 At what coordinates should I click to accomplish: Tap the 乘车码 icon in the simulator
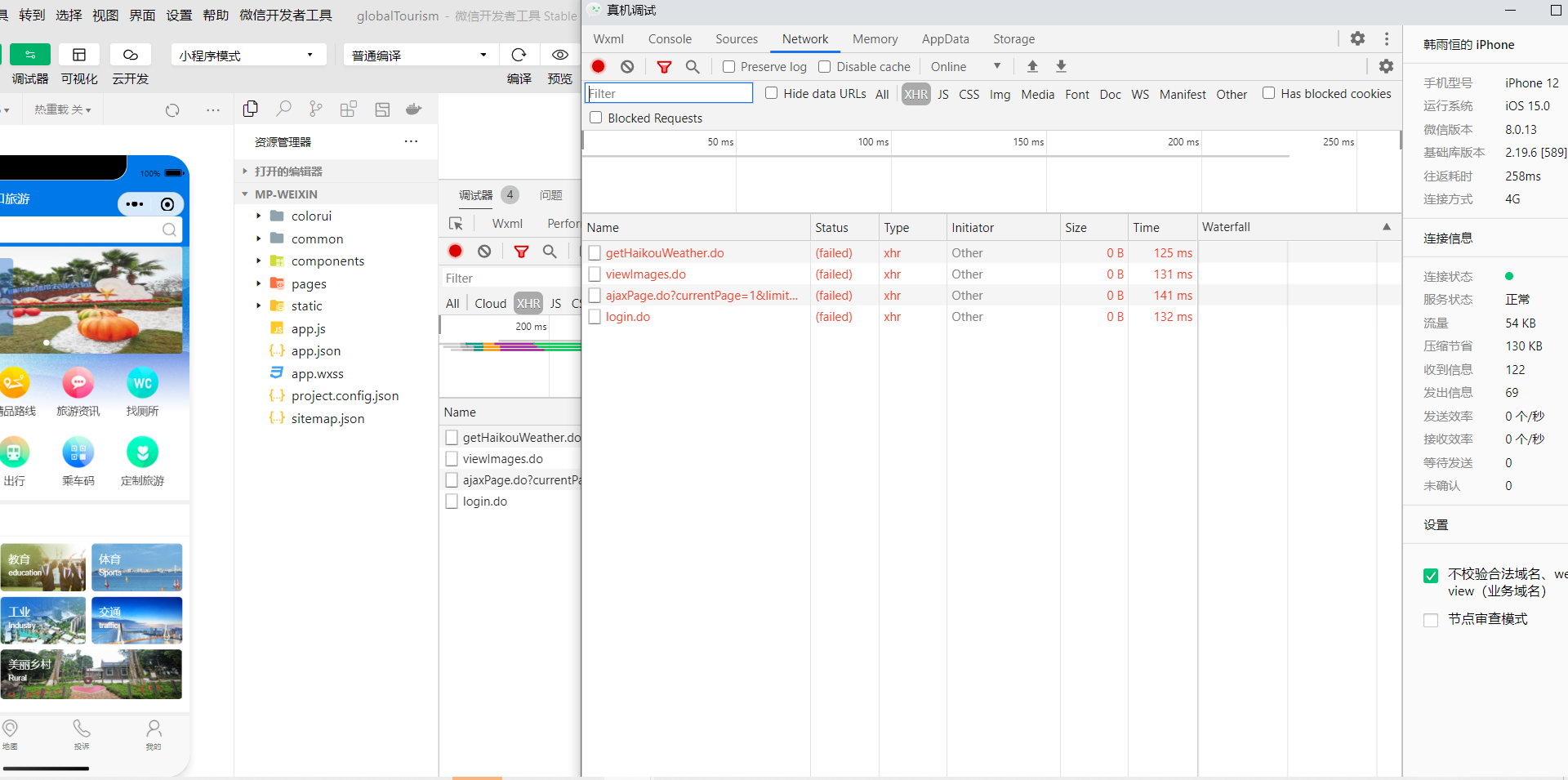tap(78, 452)
